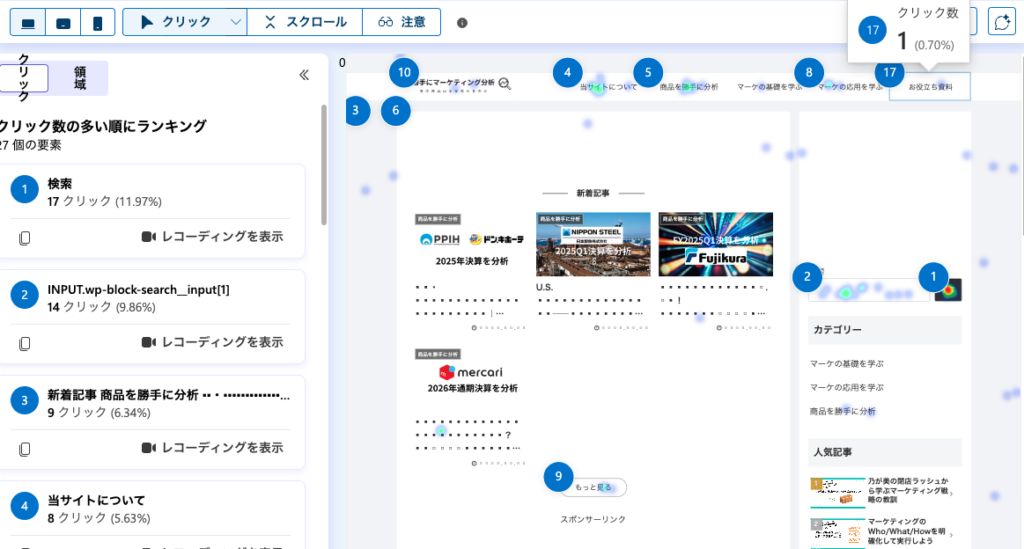
Task: Switch to the スクロール heatmap mode
Action: point(308,22)
